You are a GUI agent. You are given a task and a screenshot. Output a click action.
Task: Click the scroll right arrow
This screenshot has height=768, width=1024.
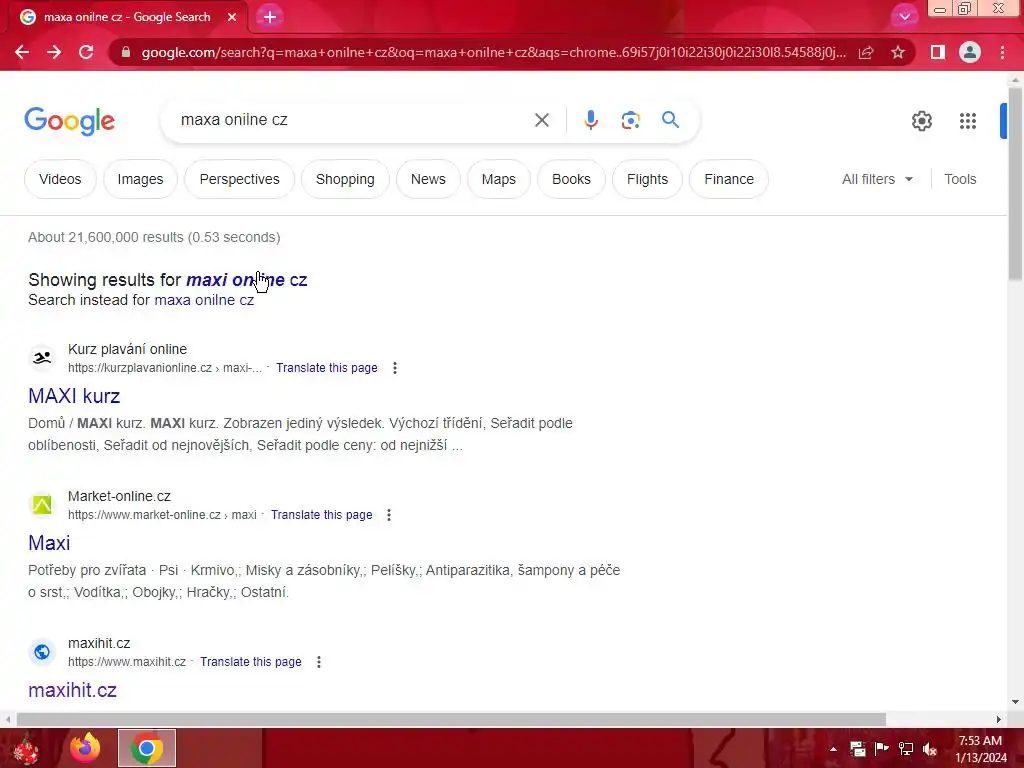999,719
